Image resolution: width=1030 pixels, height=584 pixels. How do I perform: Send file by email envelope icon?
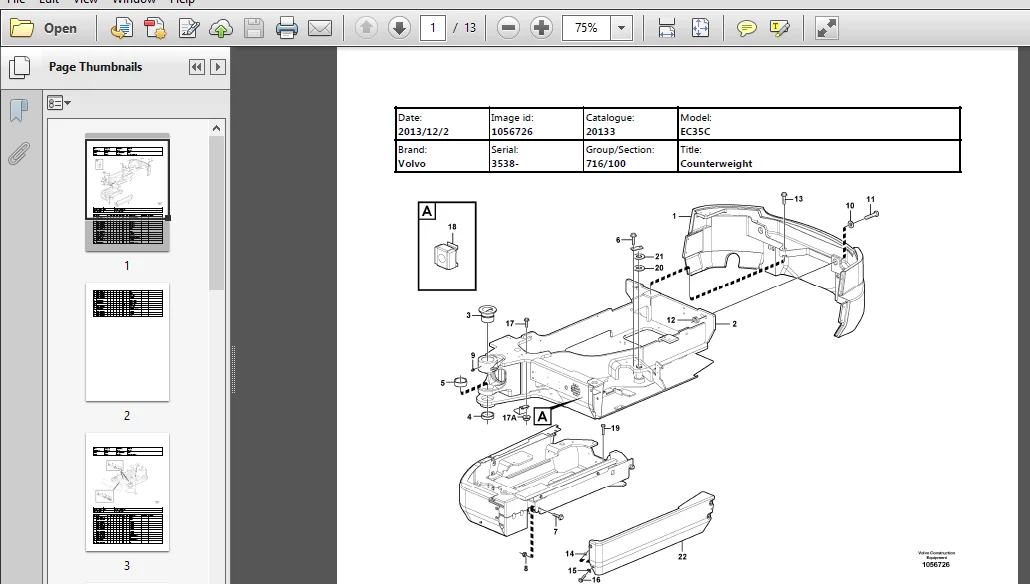320,28
